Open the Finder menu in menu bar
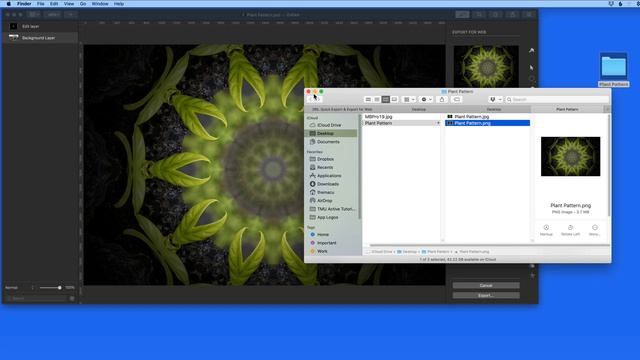640x360 pixels. point(24,4)
